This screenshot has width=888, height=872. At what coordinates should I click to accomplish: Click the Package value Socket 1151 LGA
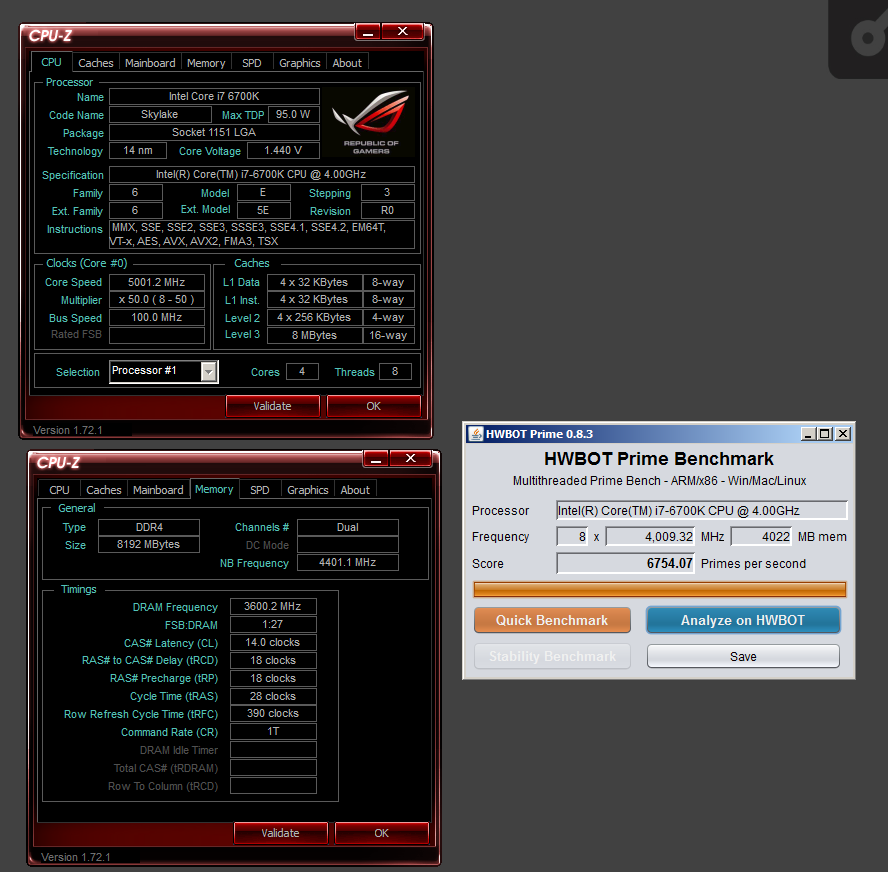(x=214, y=132)
